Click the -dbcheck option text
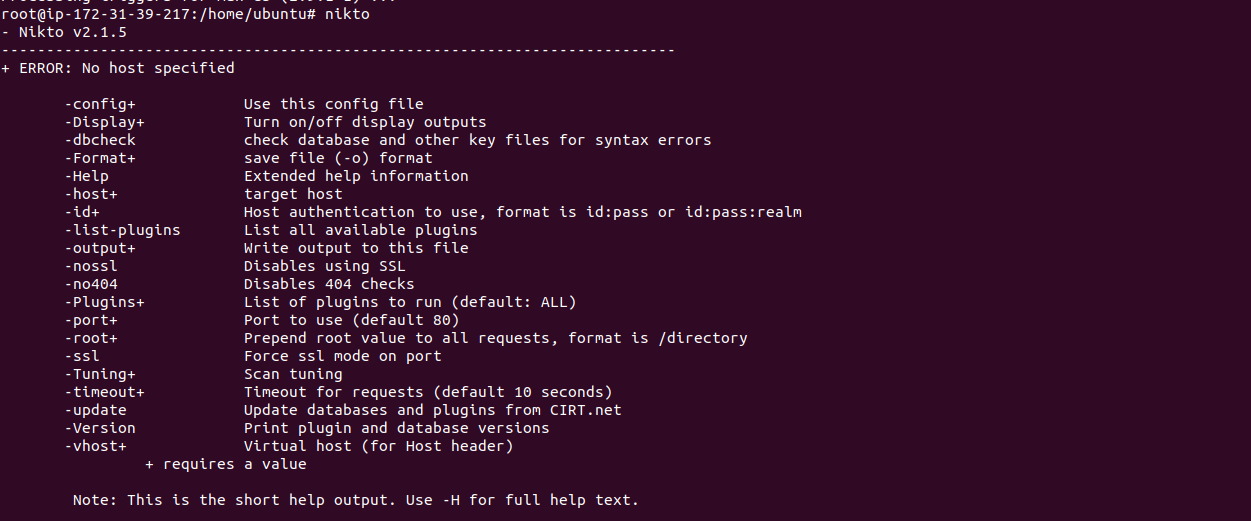 pyautogui.click(x=100, y=140)
